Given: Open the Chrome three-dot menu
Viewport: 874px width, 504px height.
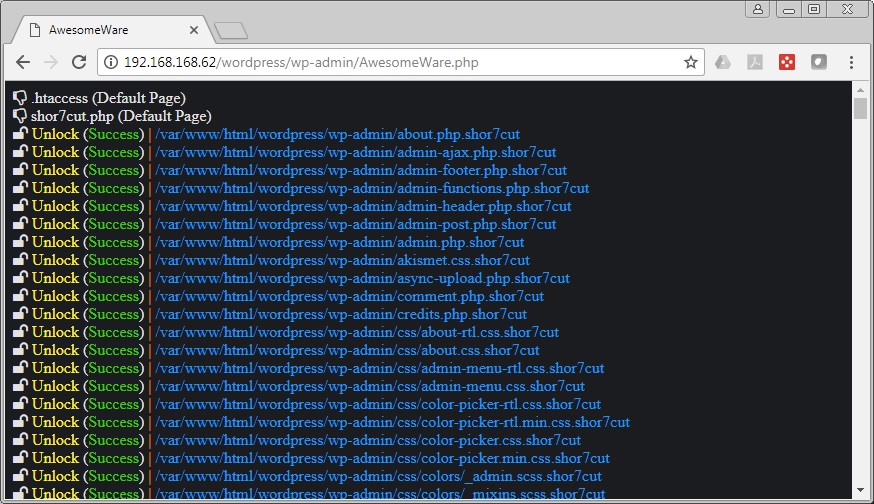Looking at the screenshot, I should coord(851,62).
